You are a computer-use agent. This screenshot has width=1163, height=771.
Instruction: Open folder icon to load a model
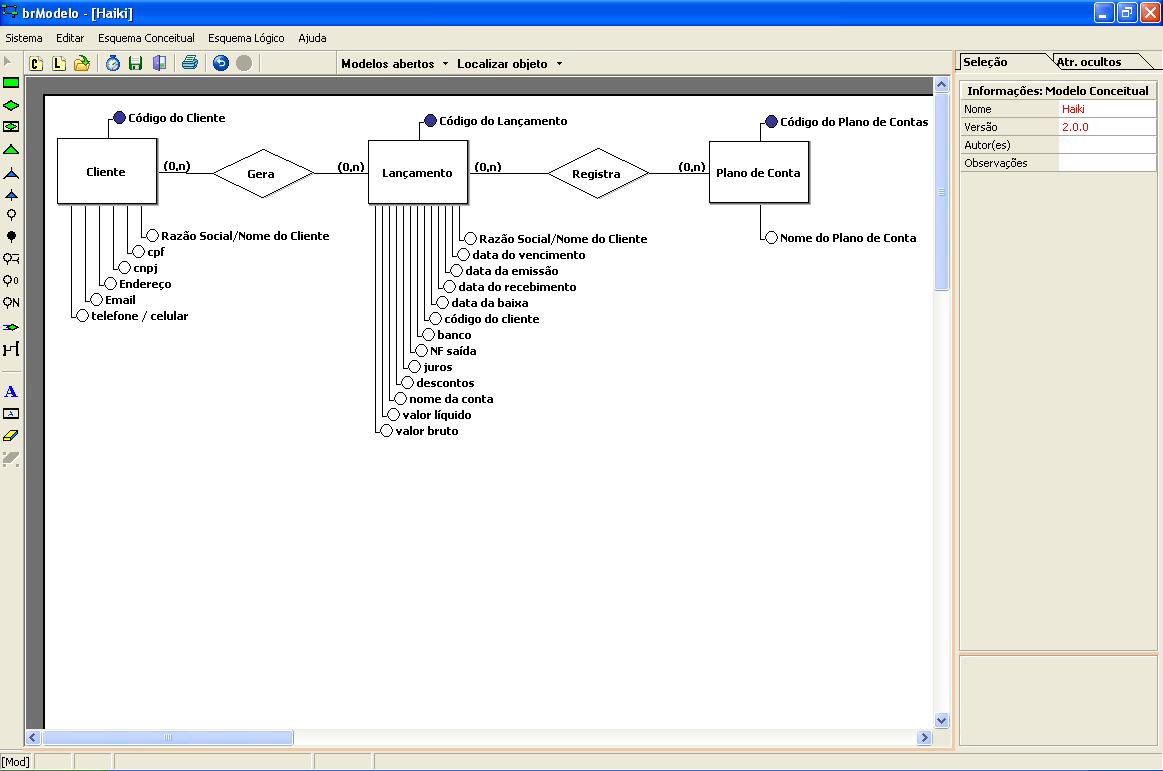[82, 63]
